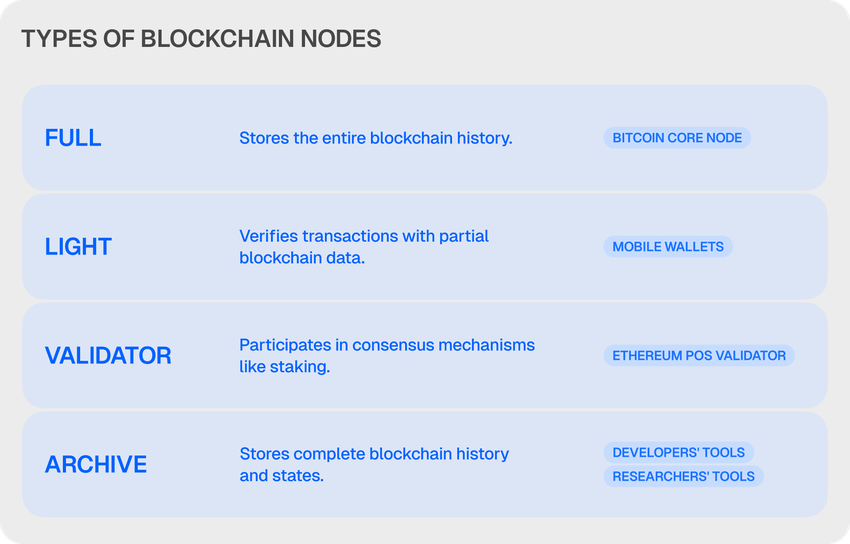The height and width of the screenshot is (544, 850).
Task: Click the 'blockchain data.' text line
Action: [x=301, y=258]
